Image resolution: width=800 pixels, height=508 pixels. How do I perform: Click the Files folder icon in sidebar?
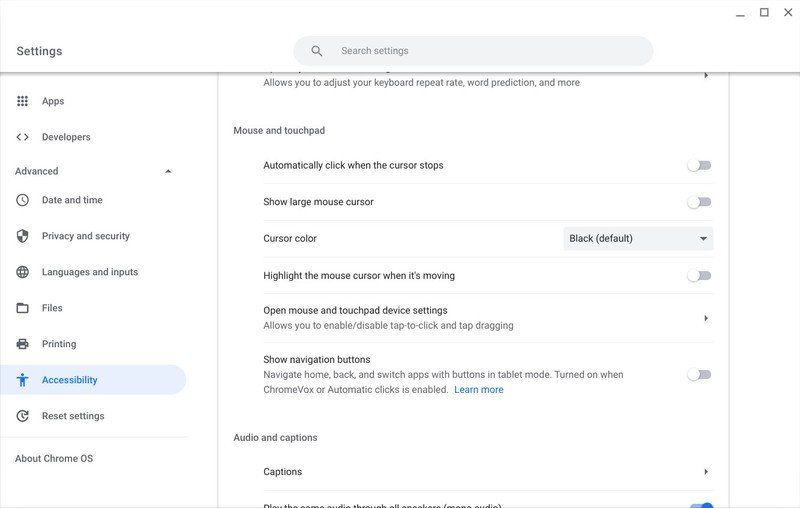(22, 308)
